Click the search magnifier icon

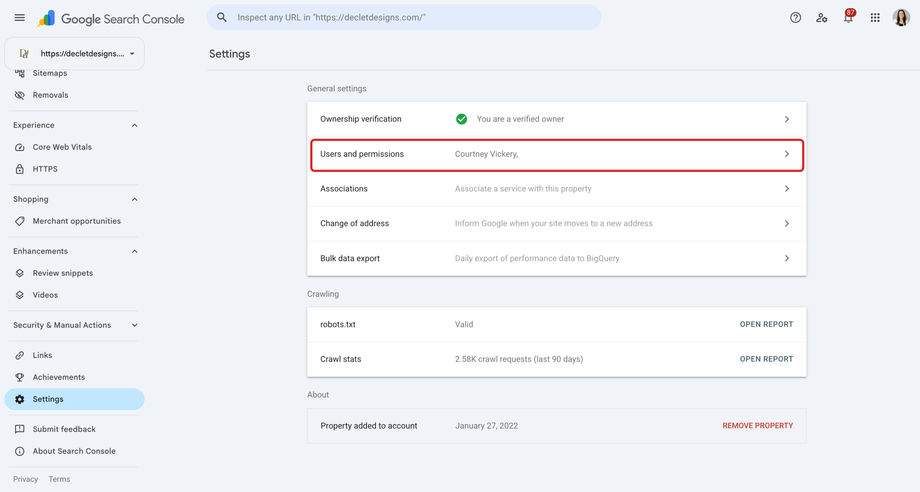click(222, 18)
